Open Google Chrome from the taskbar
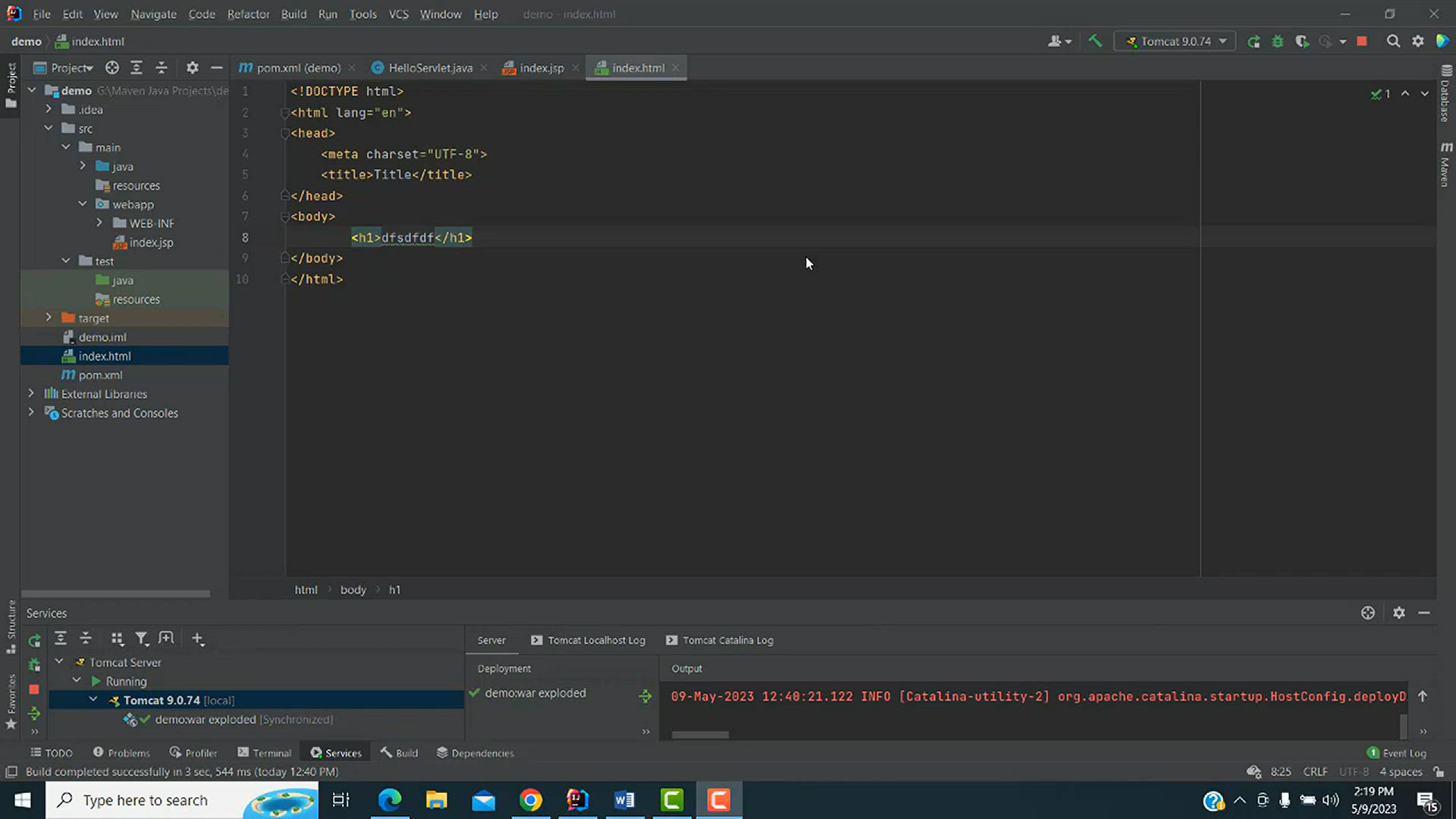The image size is (1456, 819). (x=531, y=800)
